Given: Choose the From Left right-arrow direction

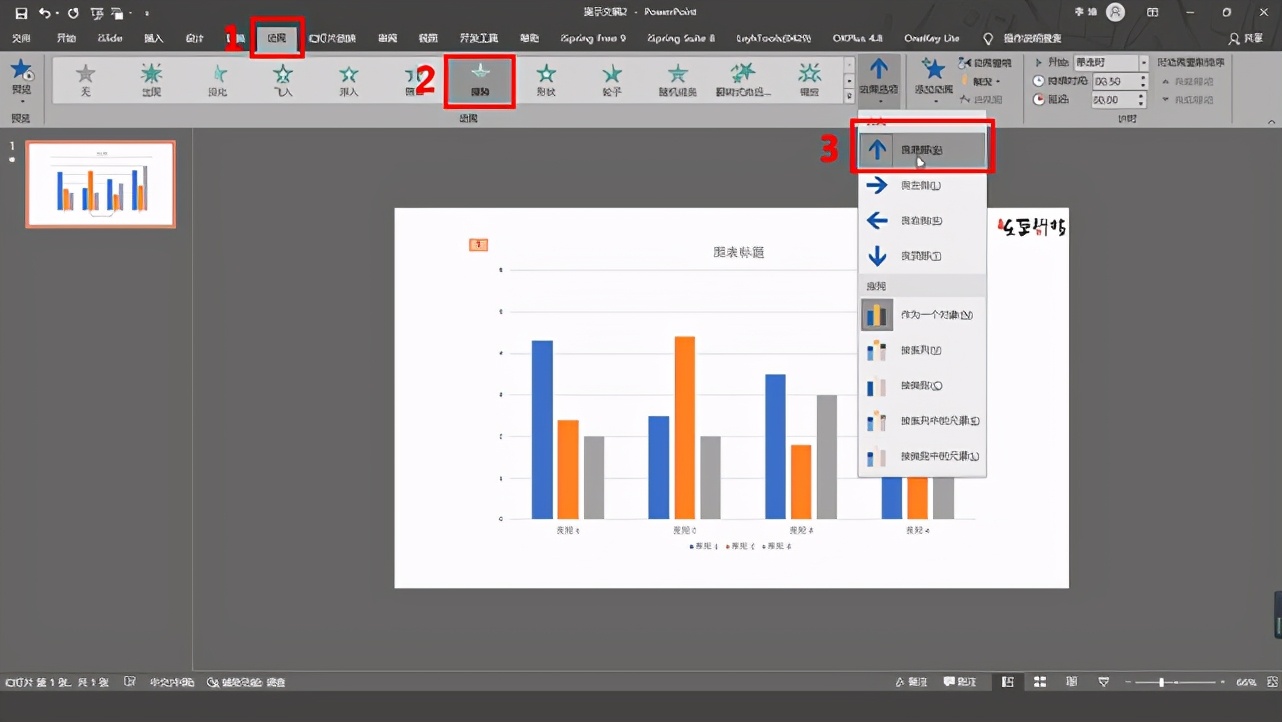Looking at the screenshot, I should [x=922, y=185].
